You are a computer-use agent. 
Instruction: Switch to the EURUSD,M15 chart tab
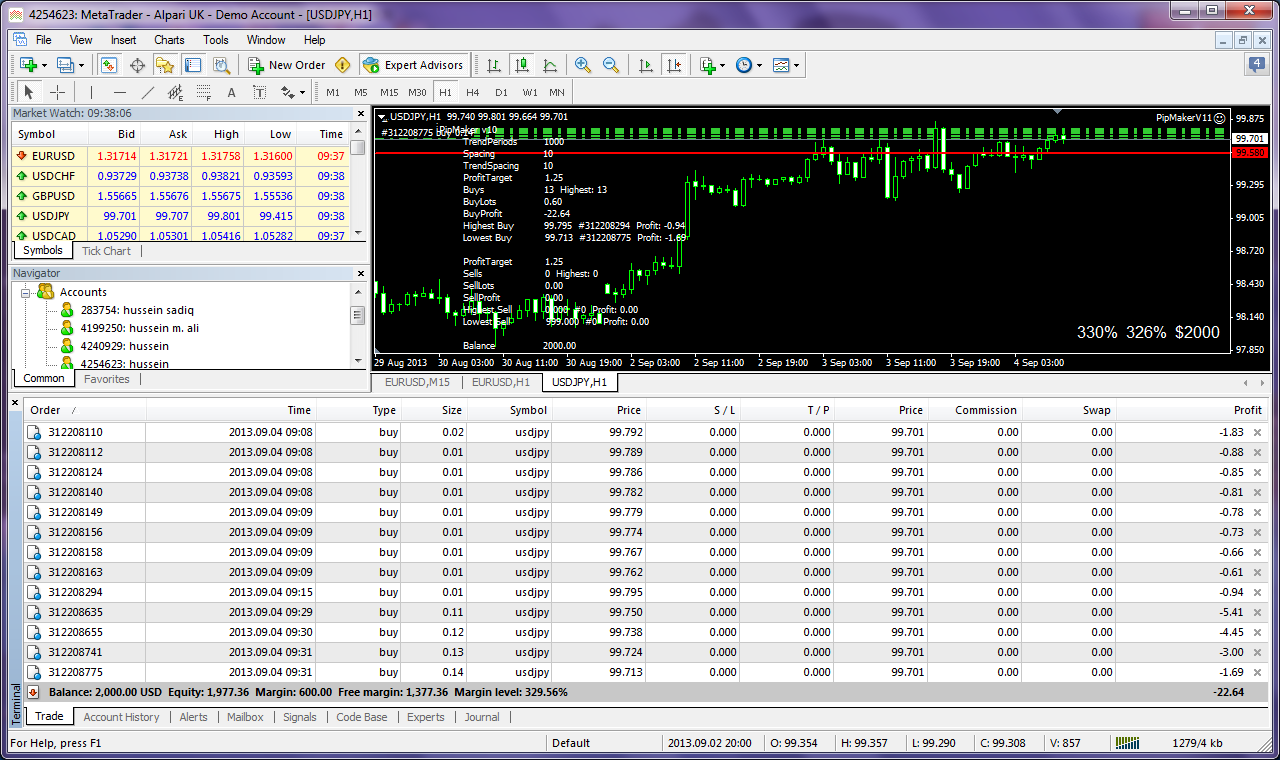(417, 382)
